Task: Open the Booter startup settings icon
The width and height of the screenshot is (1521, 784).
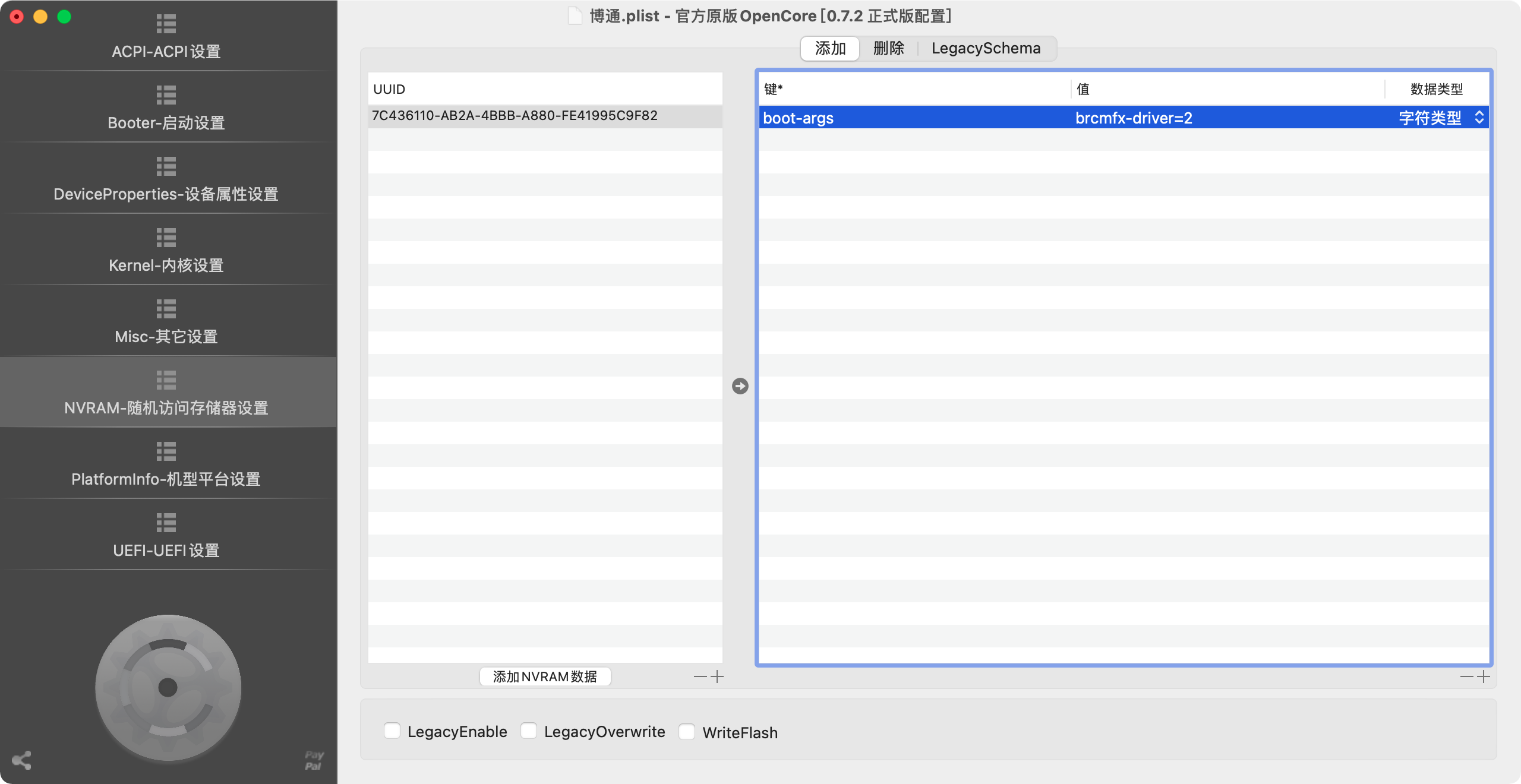Action: [x=166, y=95]
